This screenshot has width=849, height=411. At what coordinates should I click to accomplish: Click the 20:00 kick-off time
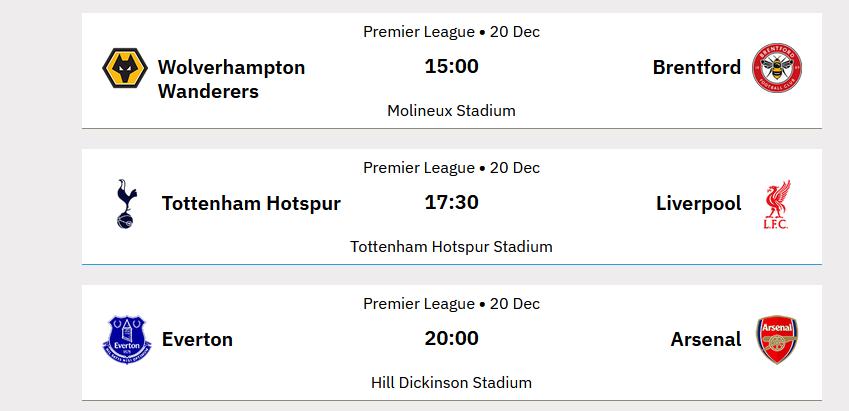point(451,339)
